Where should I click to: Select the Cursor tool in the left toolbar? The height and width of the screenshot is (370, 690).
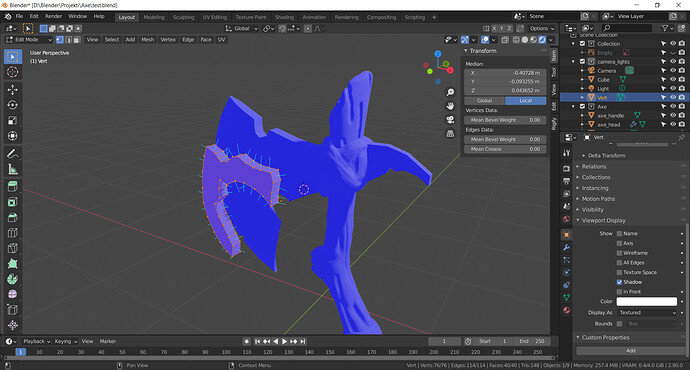12,72
